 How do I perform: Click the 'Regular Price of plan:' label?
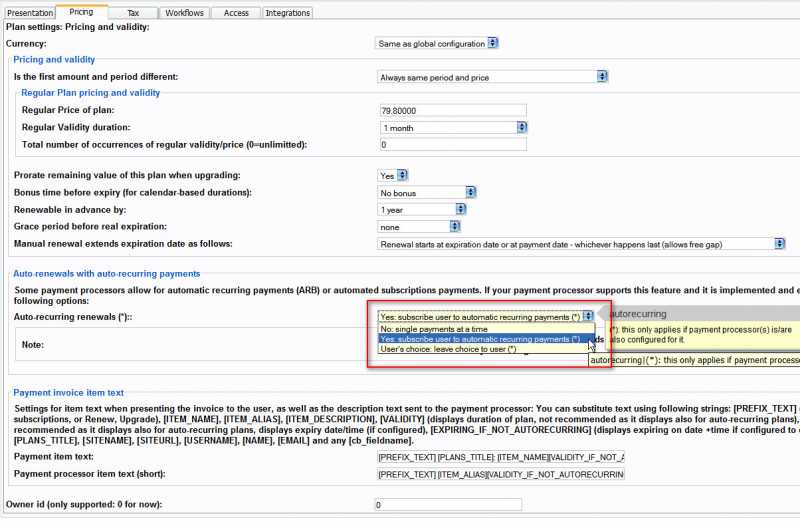68,110
